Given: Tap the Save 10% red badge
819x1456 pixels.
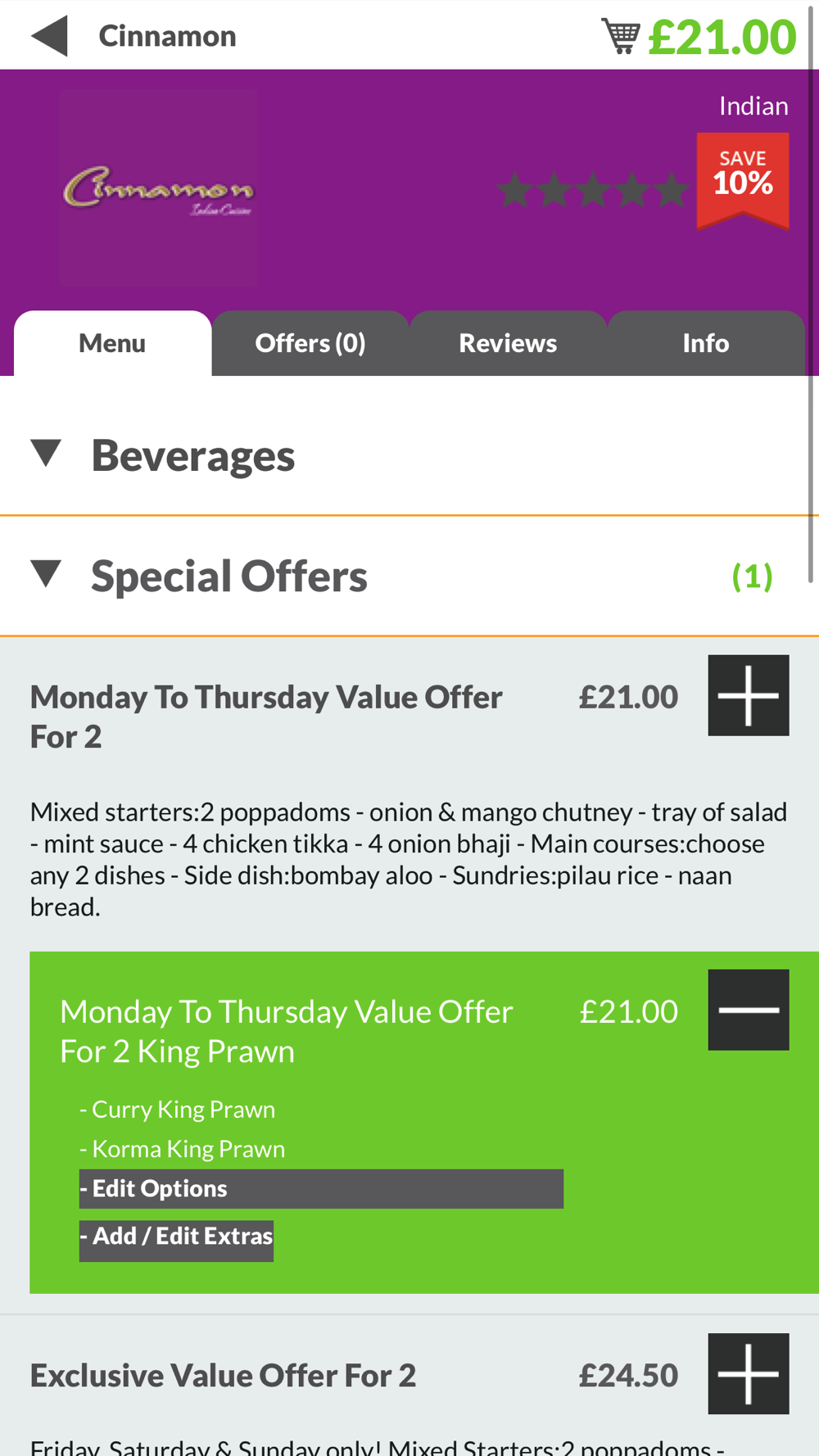Looking at the screenshot, I should tap(743, 181).
